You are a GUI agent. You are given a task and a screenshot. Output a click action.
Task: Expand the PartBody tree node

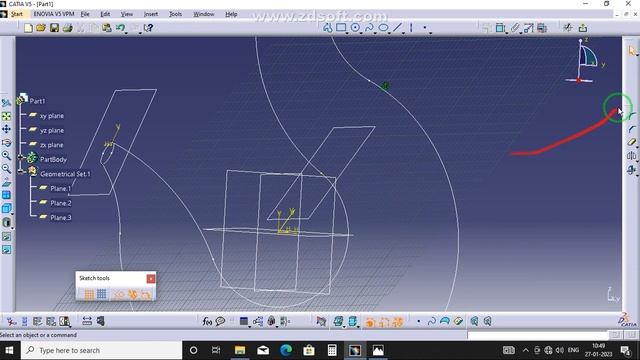(x=20, y=157)
